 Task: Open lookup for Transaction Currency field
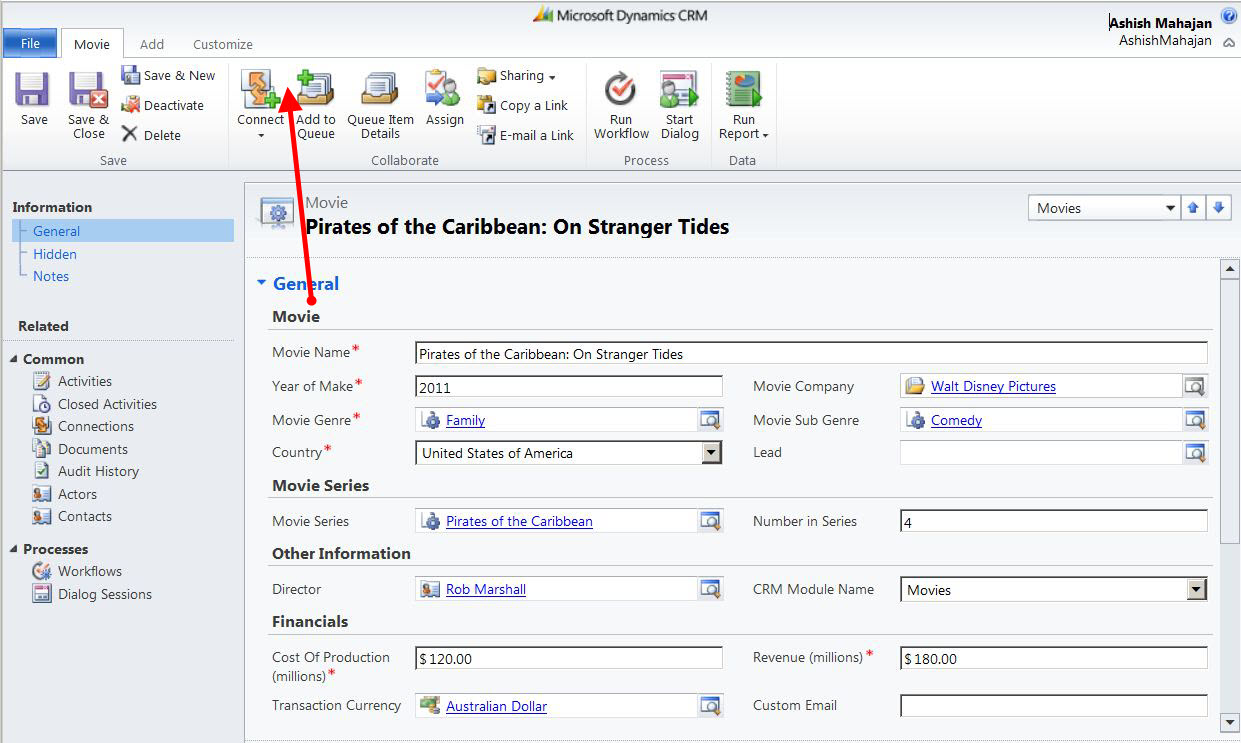pyautogui.click(x=710, y=706)
